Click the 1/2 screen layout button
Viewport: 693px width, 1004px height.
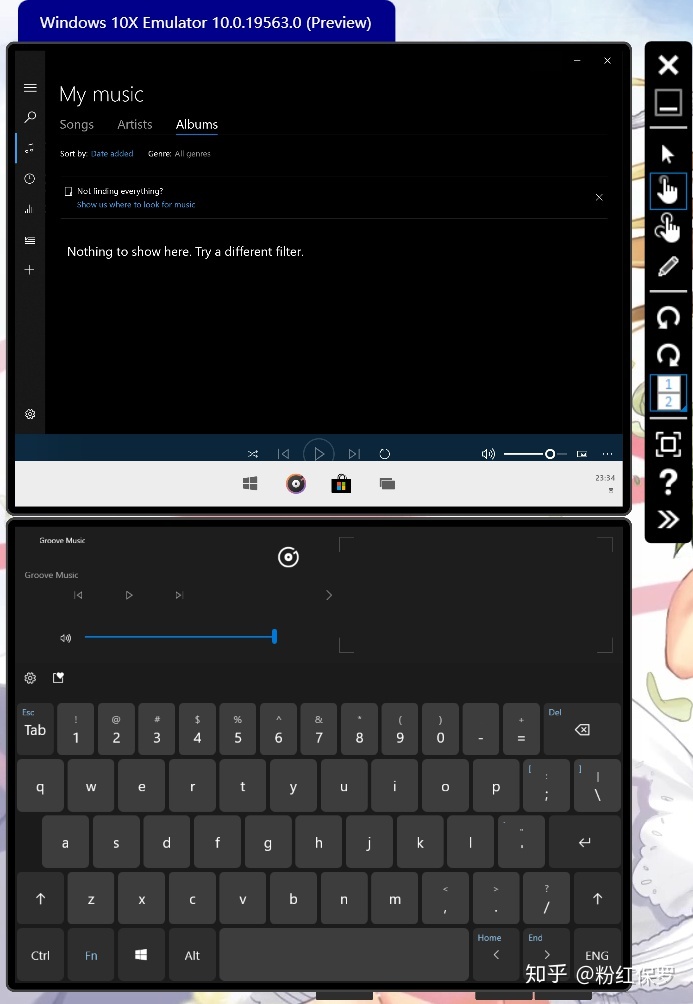[x=668, y=393]
